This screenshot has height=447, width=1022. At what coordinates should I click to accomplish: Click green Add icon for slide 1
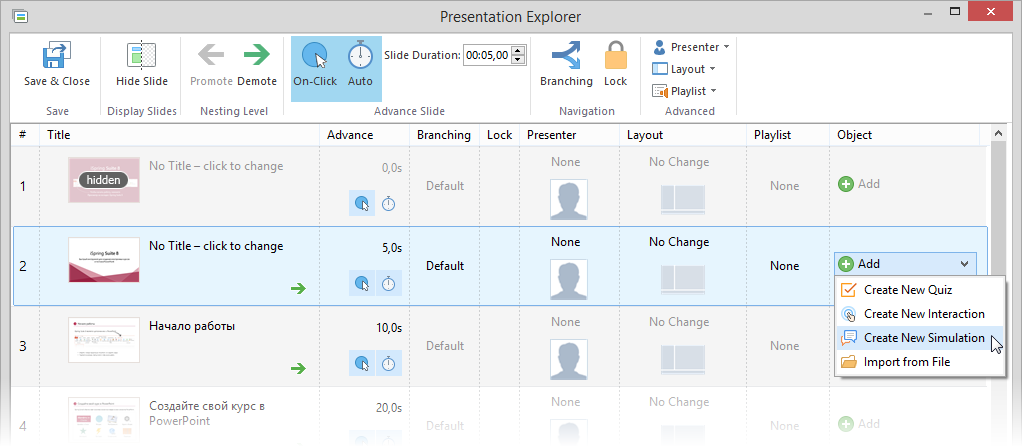tap(845, 185)
